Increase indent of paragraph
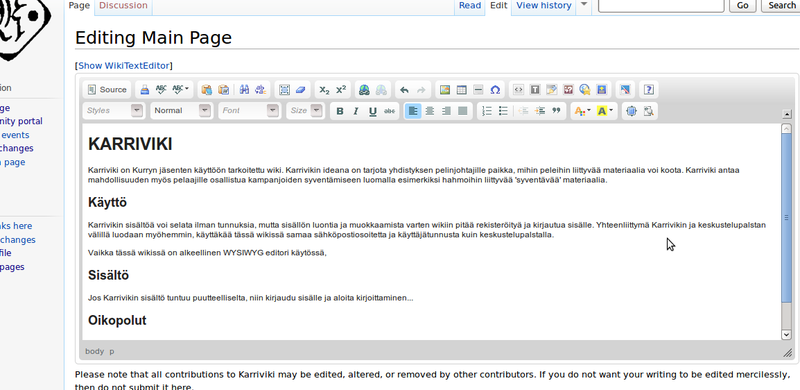 click(539, 111)
